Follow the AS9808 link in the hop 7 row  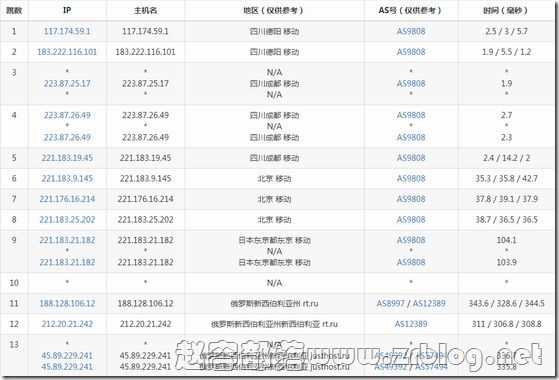tap(411, 199)
